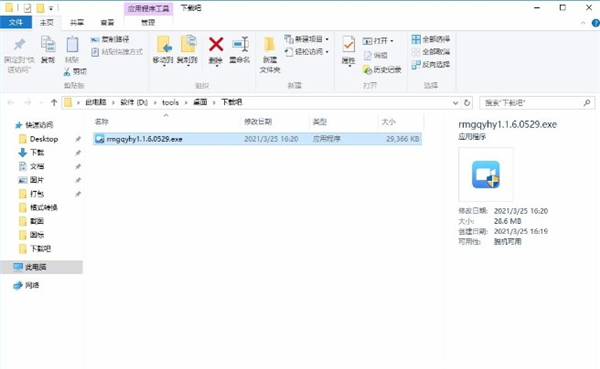The width and height of the screenshot is (600, 369).
Task: Open Move to folder menu
Action: (163, 51)
